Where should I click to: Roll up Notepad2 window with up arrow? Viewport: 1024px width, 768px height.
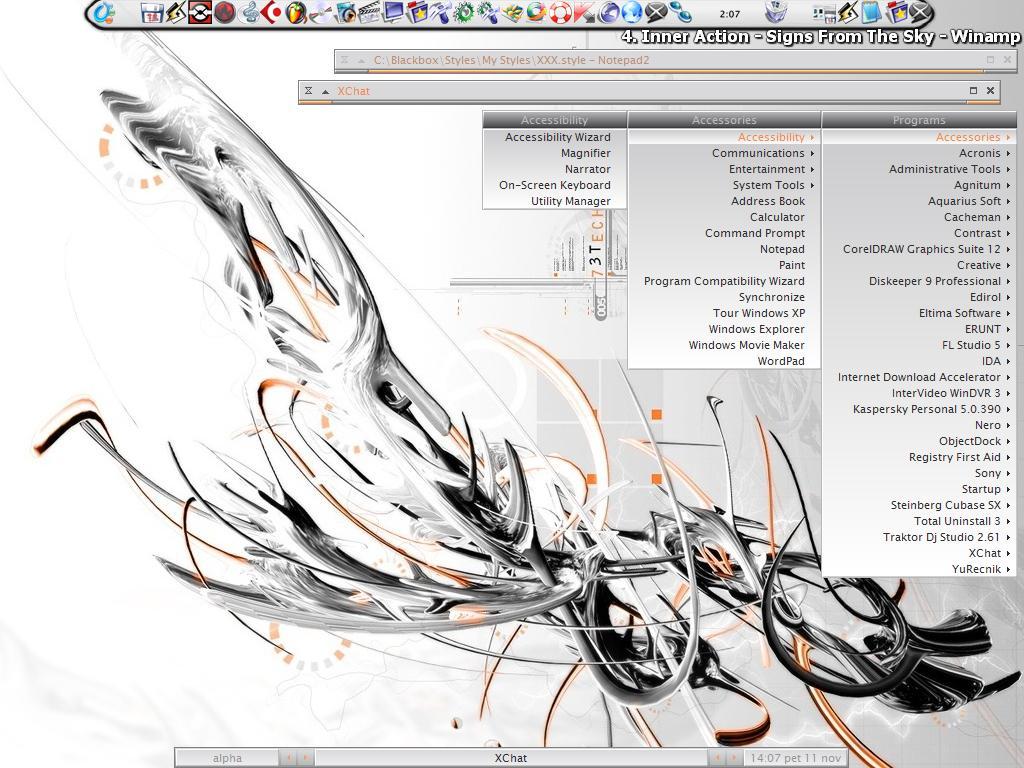361,60
